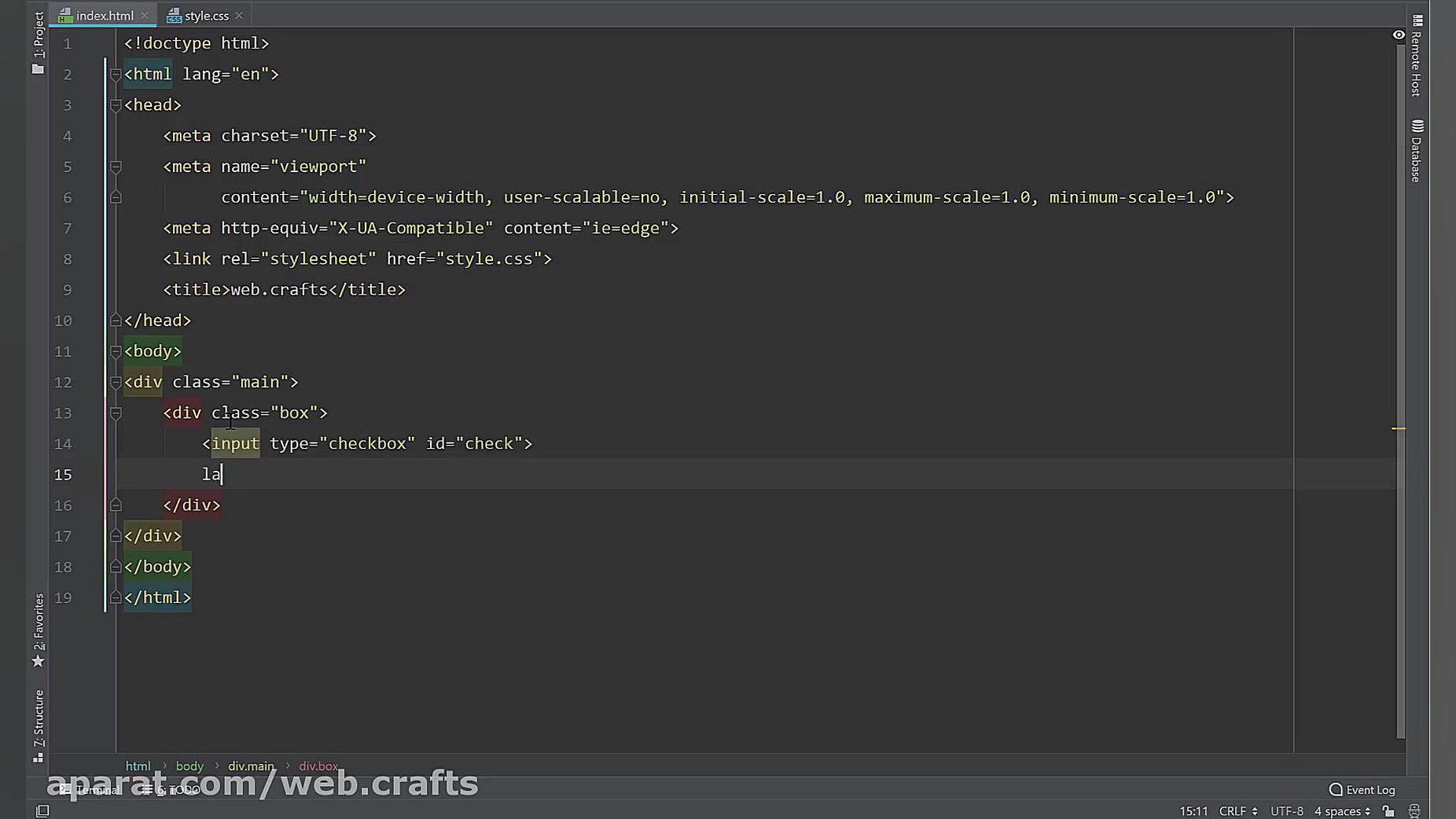Click the href="style.css" attribute
The image size is (1456, 819).
pos(464,259)
